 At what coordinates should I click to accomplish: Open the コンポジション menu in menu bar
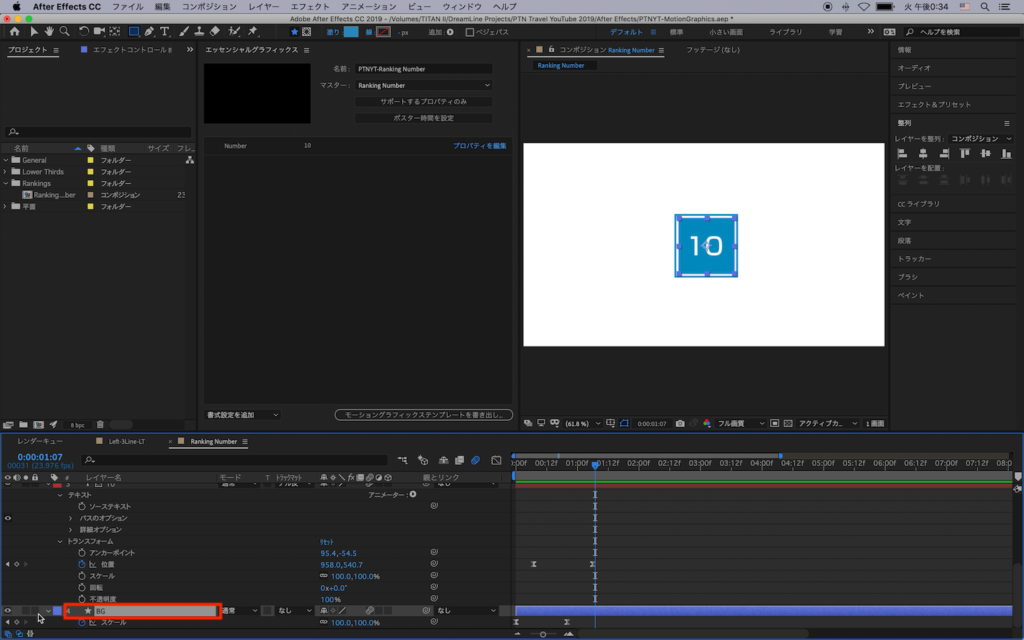coord(209,6)
